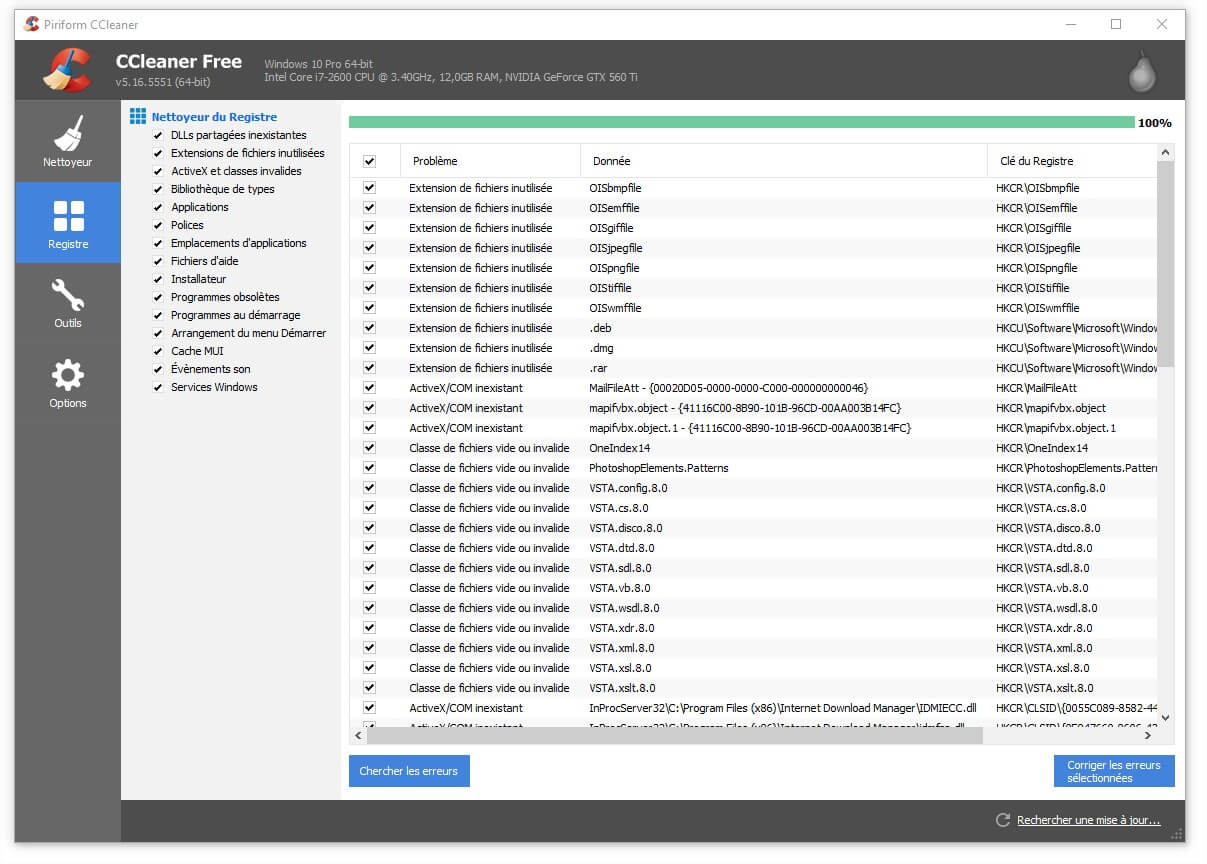1207x864 pixels.
Task: Open the Nettoyeur broom section
Action: pos(68,141)
